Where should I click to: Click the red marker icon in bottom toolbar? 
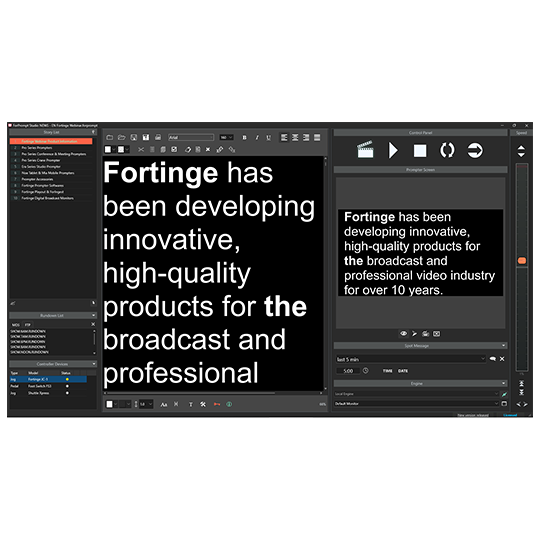coord(217,404)
